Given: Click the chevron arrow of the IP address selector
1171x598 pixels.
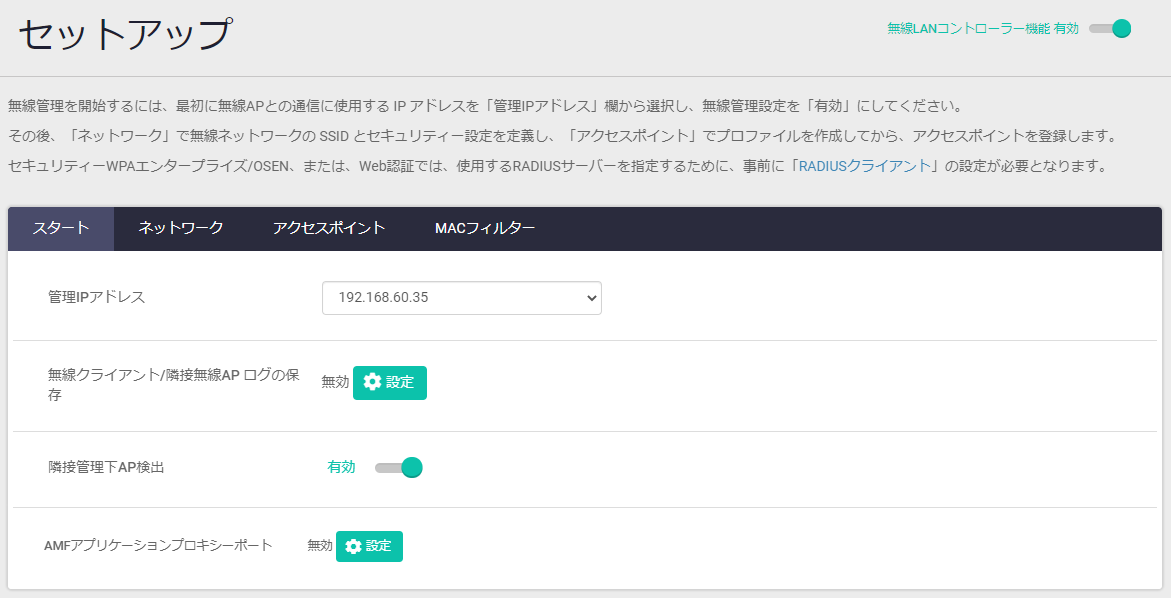Looking at the screenshot, I should (591, 298).
